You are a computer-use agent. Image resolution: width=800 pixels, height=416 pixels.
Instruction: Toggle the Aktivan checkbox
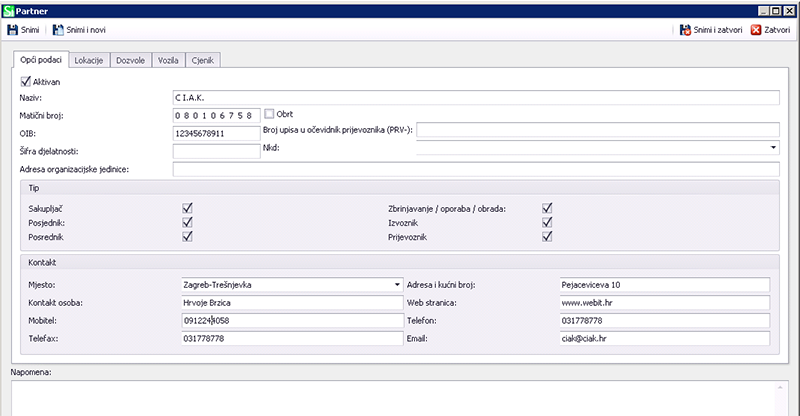26,81
